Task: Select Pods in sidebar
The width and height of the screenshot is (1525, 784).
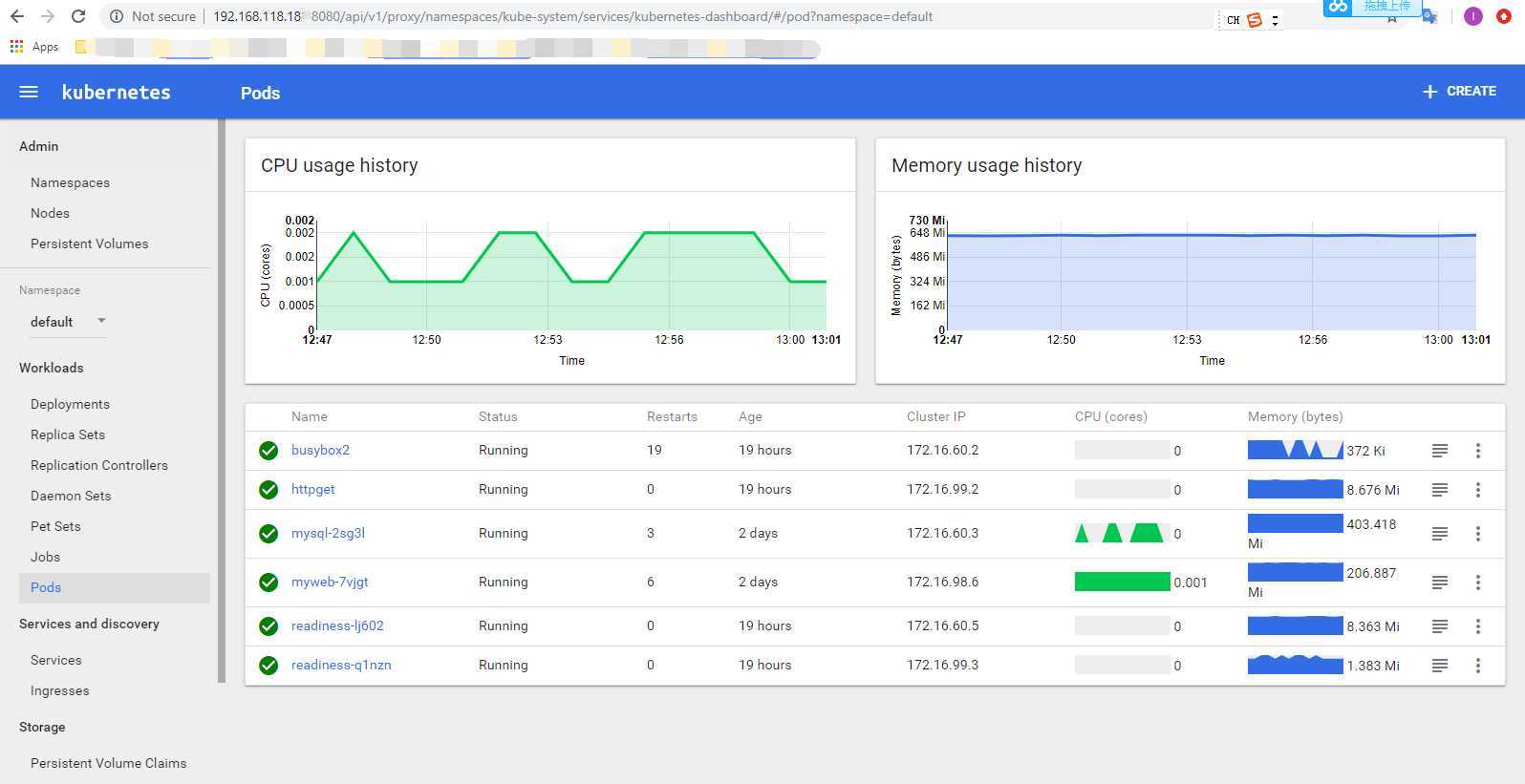Action: click(x=115, y=587)
